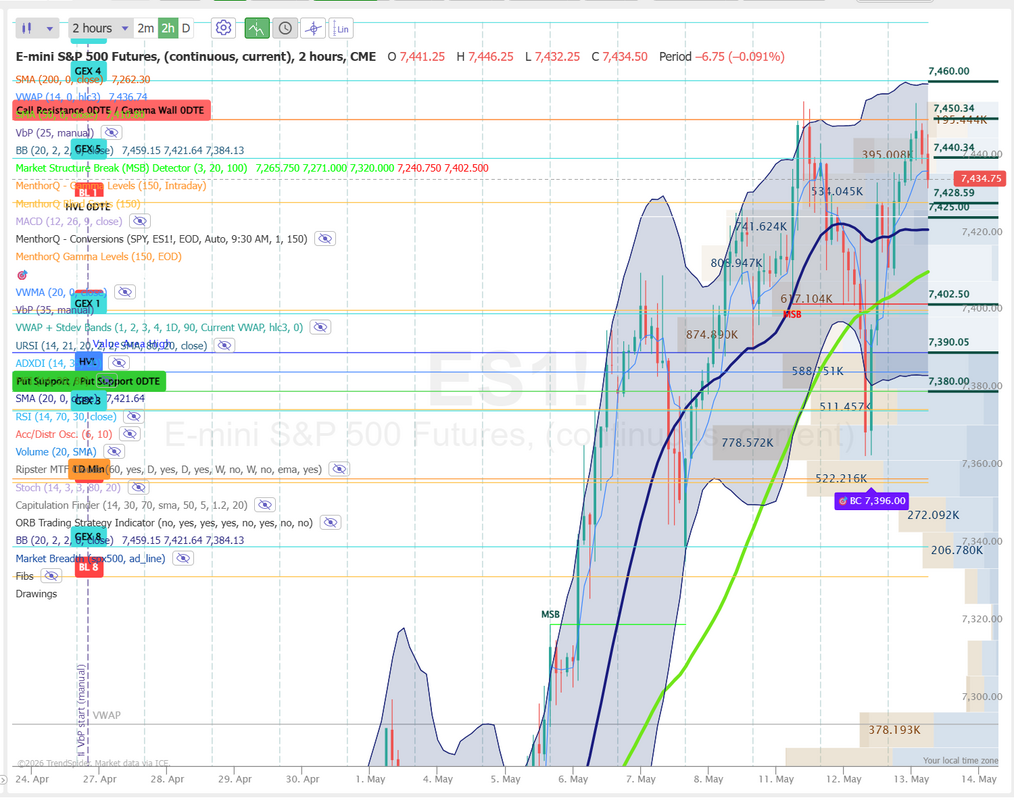Click the green MSB label near 6 May
Image resolution: width=1014 pixels, height=800 pixels.
[x=550, y=614]
